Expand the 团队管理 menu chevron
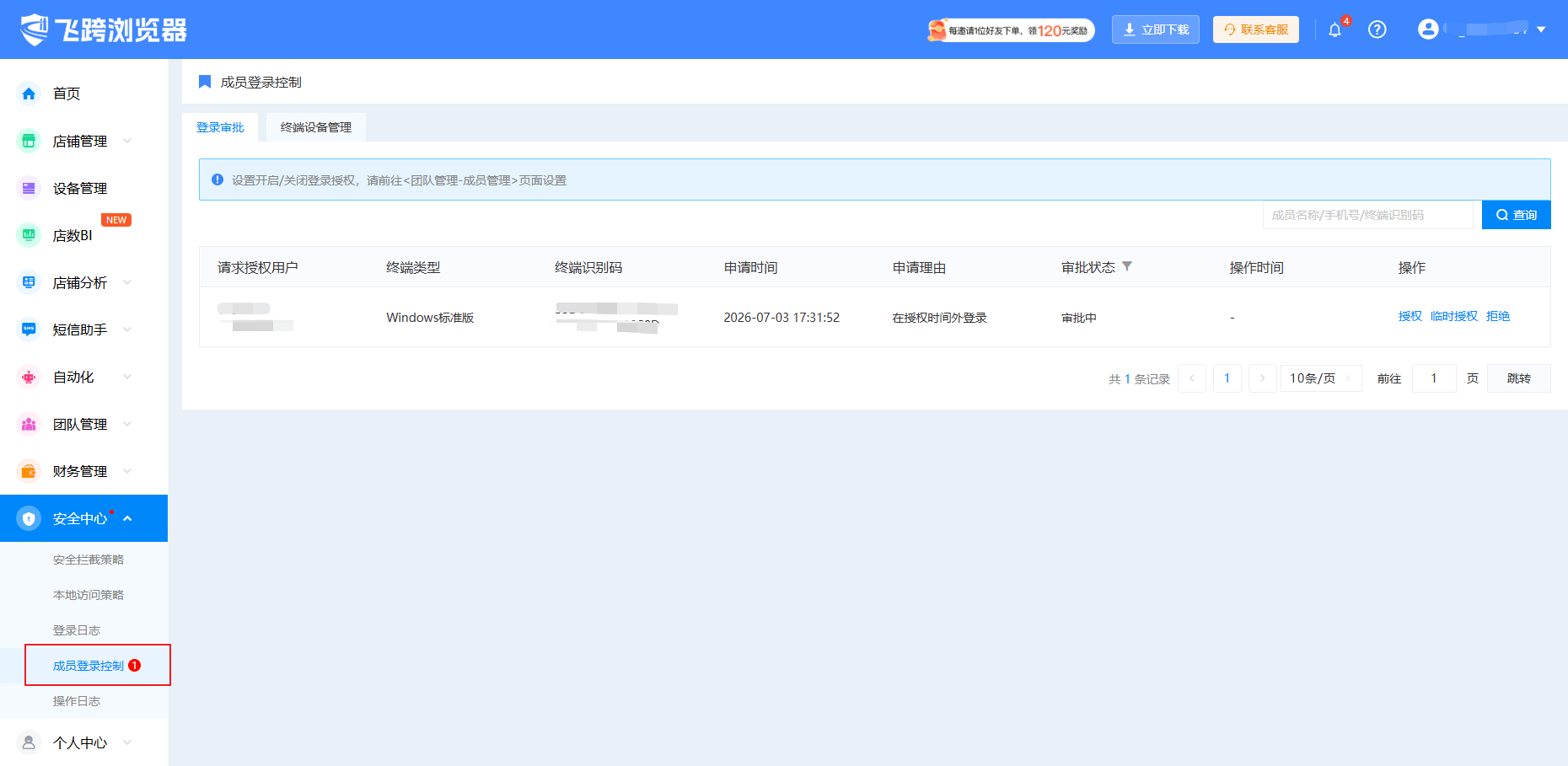The width and height of the screenshot is (1568, 766). coord(127,424)
